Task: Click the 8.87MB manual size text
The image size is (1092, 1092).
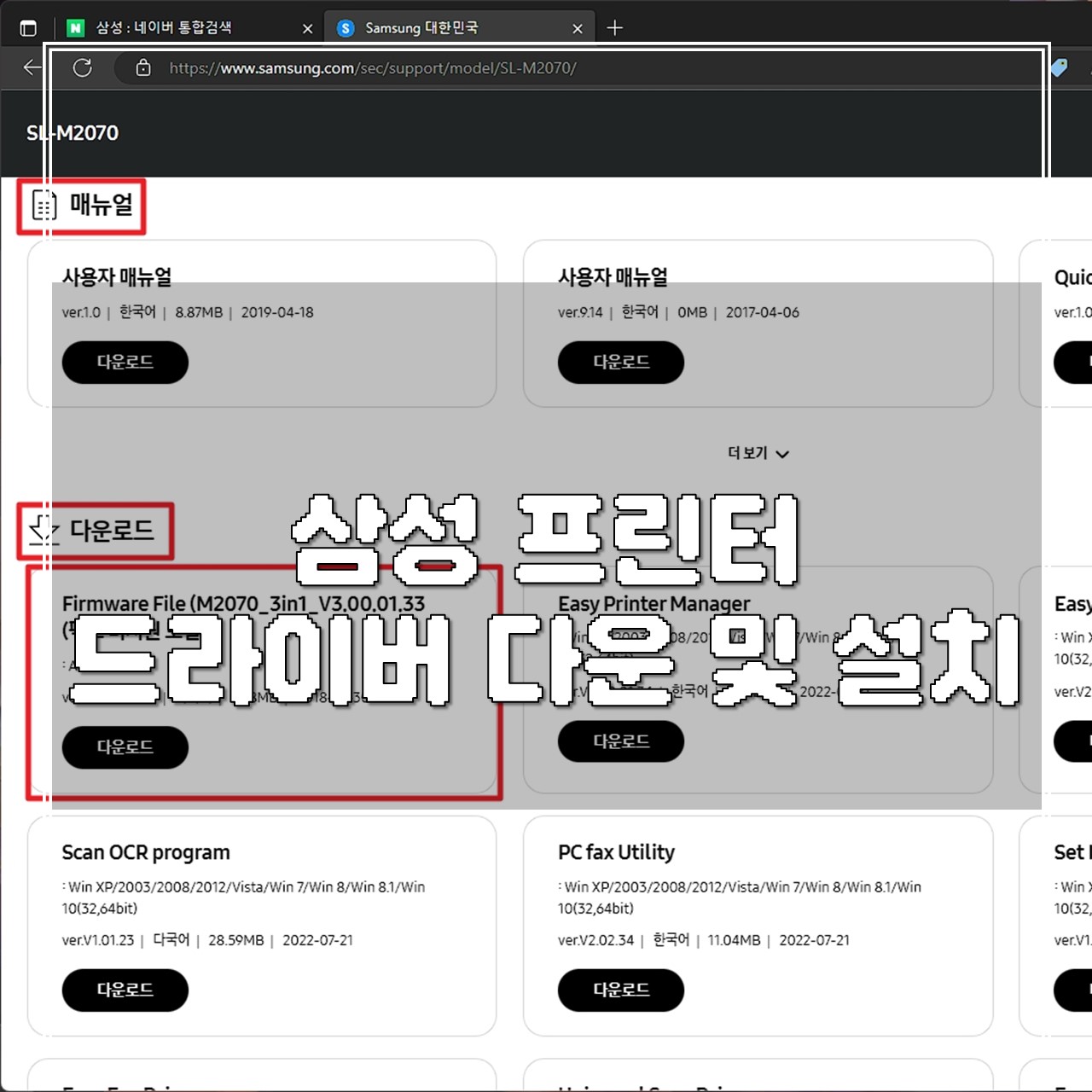Action: [199, 312]
